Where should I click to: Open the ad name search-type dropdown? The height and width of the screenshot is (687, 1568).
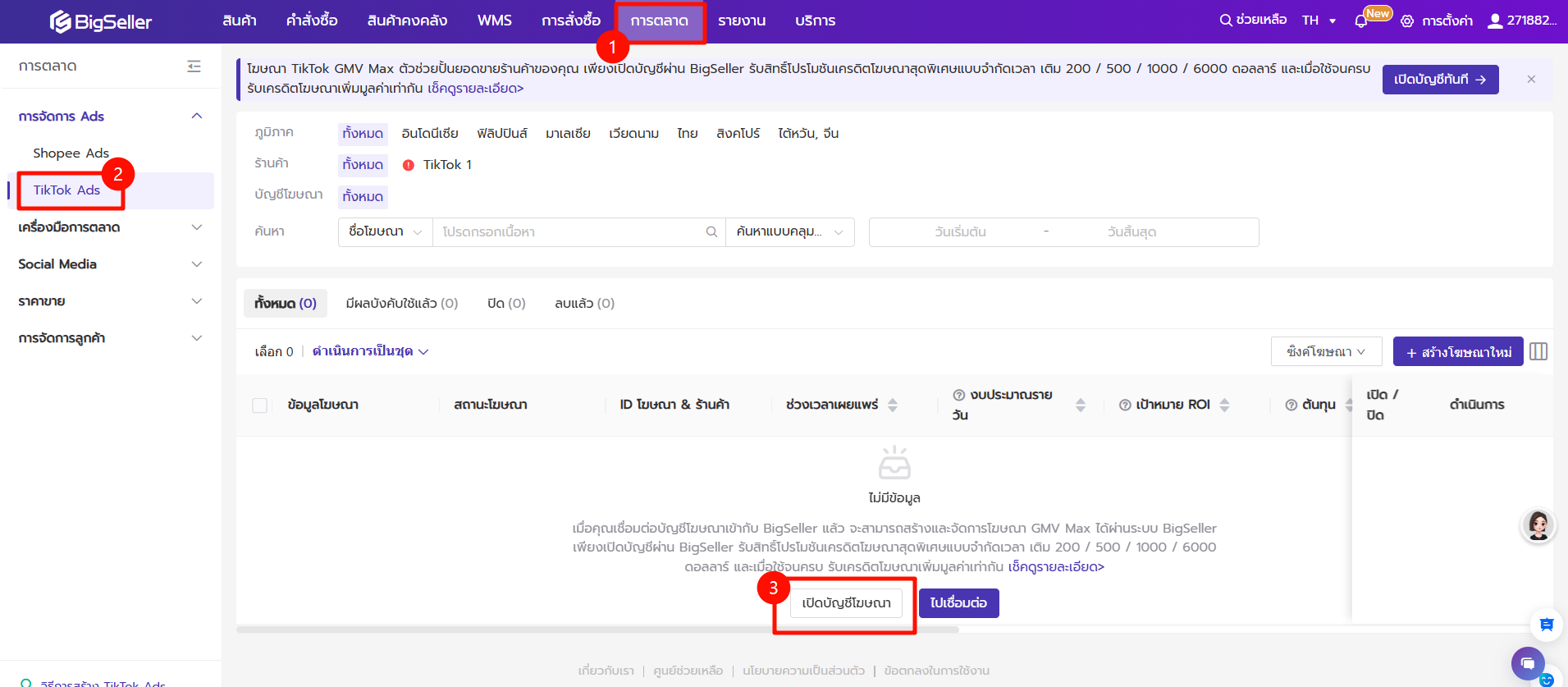click(x=385, y=232)
